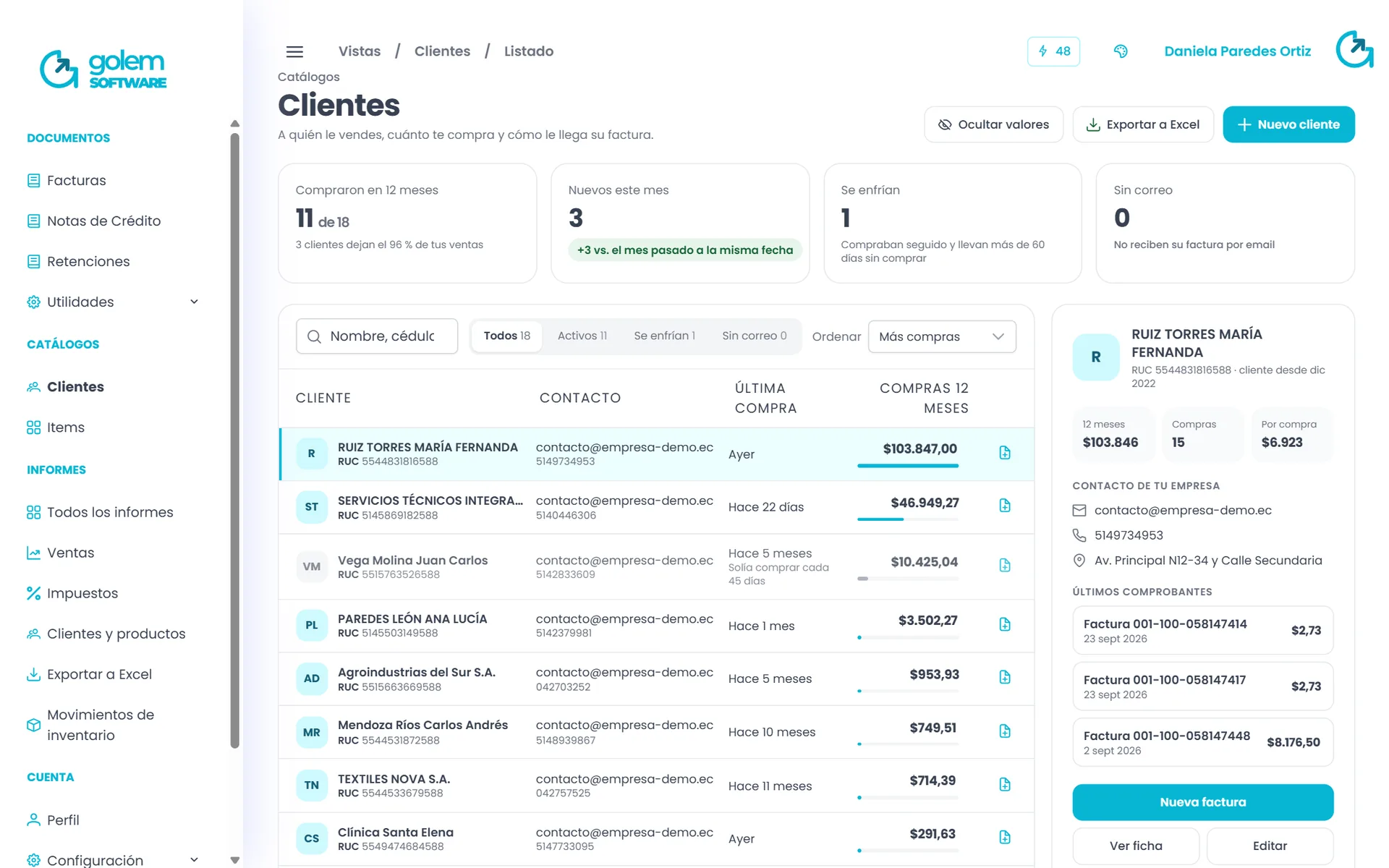
Task: Click the lightning bolt 48 credits badge
Action: click(x=1053, y=51)
